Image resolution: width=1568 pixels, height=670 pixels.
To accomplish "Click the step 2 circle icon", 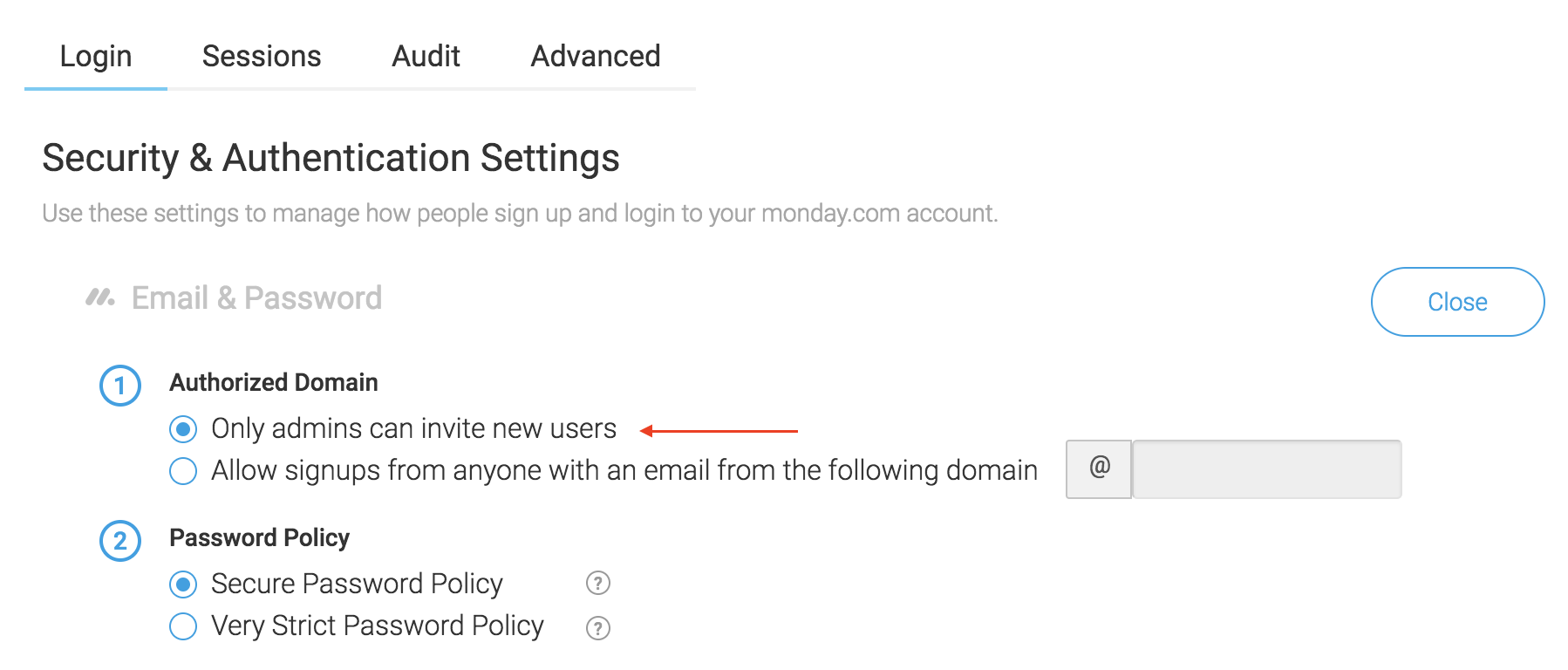I will 120,541.
